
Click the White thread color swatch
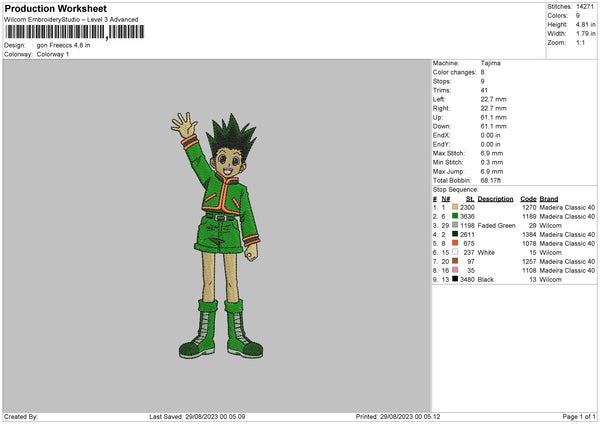455,252
